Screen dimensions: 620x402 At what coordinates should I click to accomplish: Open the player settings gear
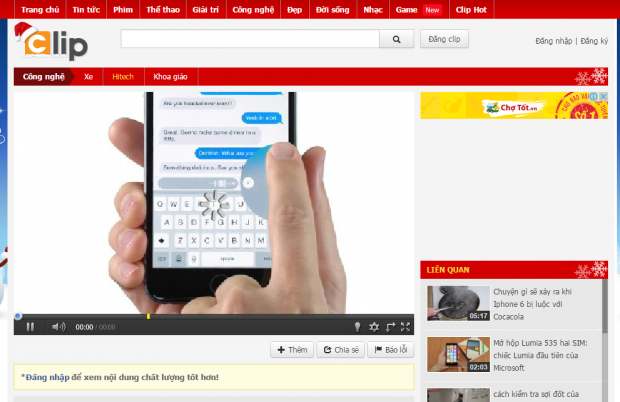tap(374, 326)
